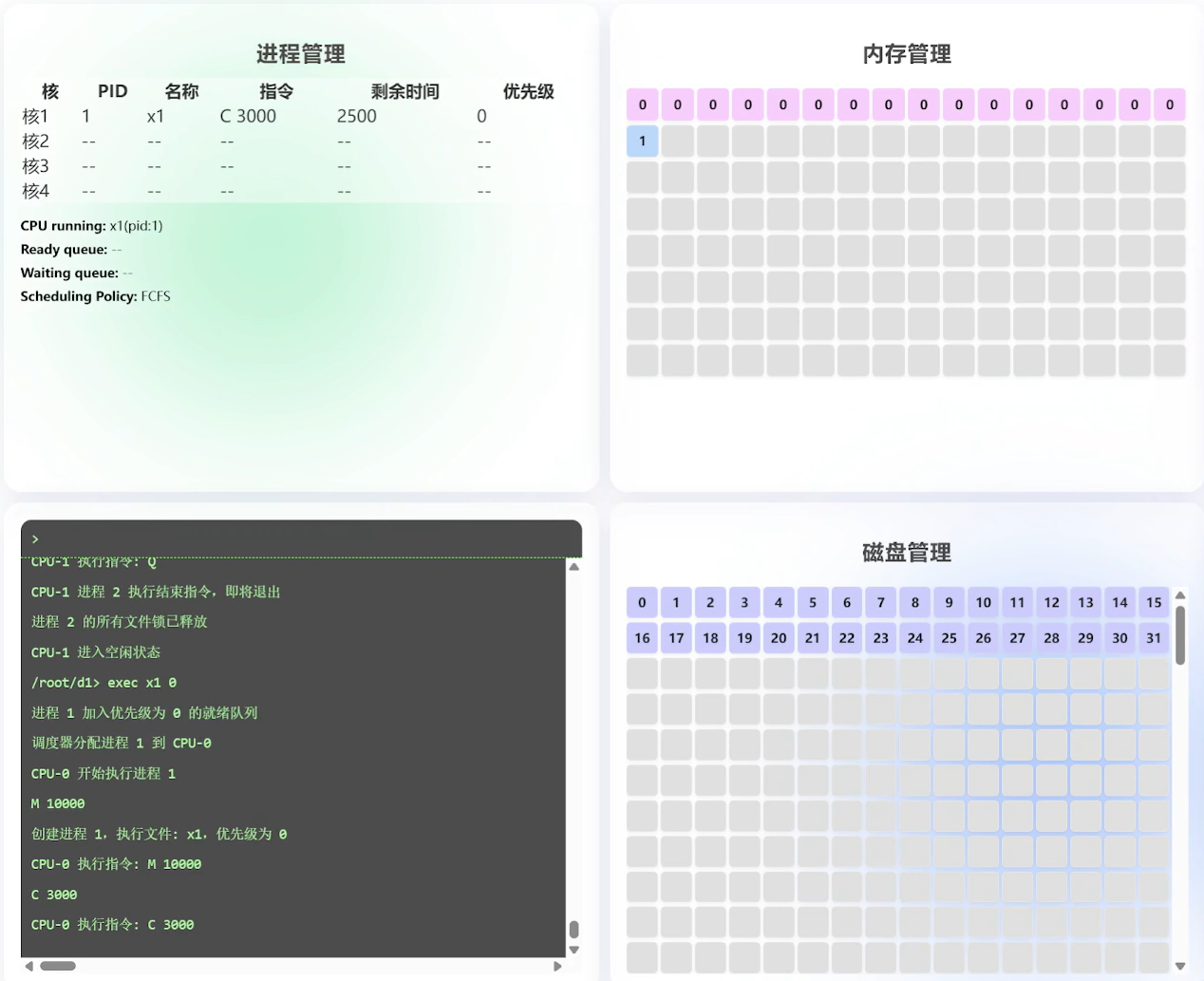Click the 磁盘管理 panel title
This screenshot has height=981, width=1204.
(906, 552)
